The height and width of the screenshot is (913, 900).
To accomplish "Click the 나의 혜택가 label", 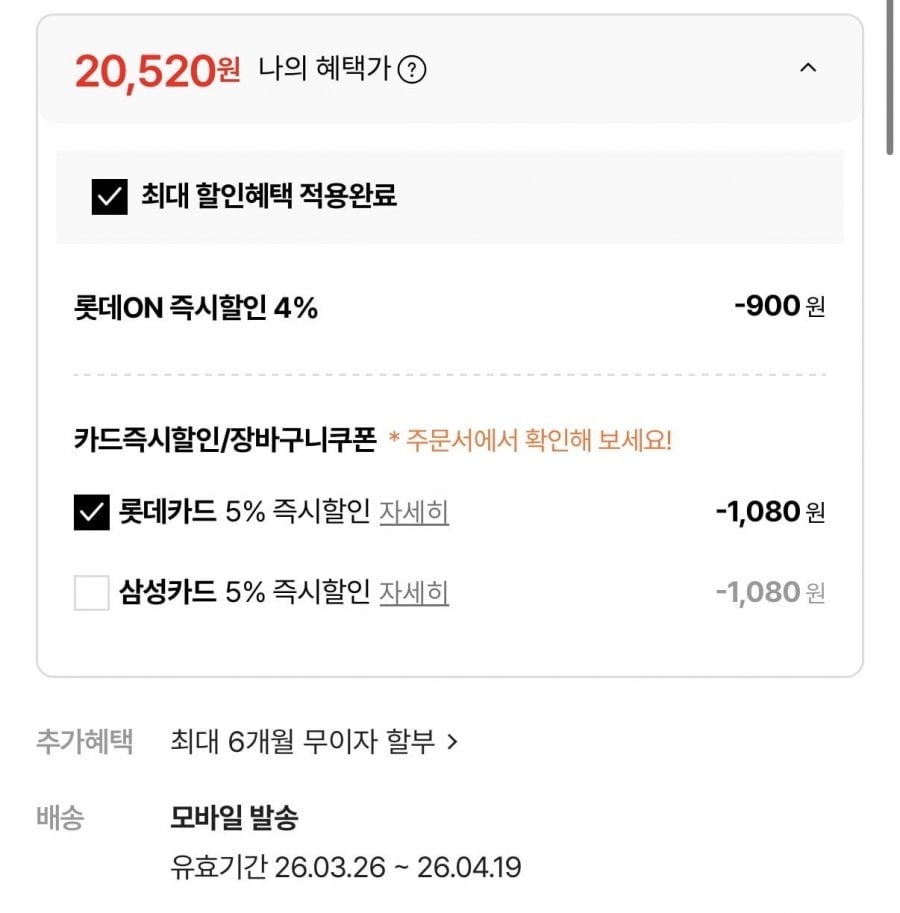I will point(324,70).
